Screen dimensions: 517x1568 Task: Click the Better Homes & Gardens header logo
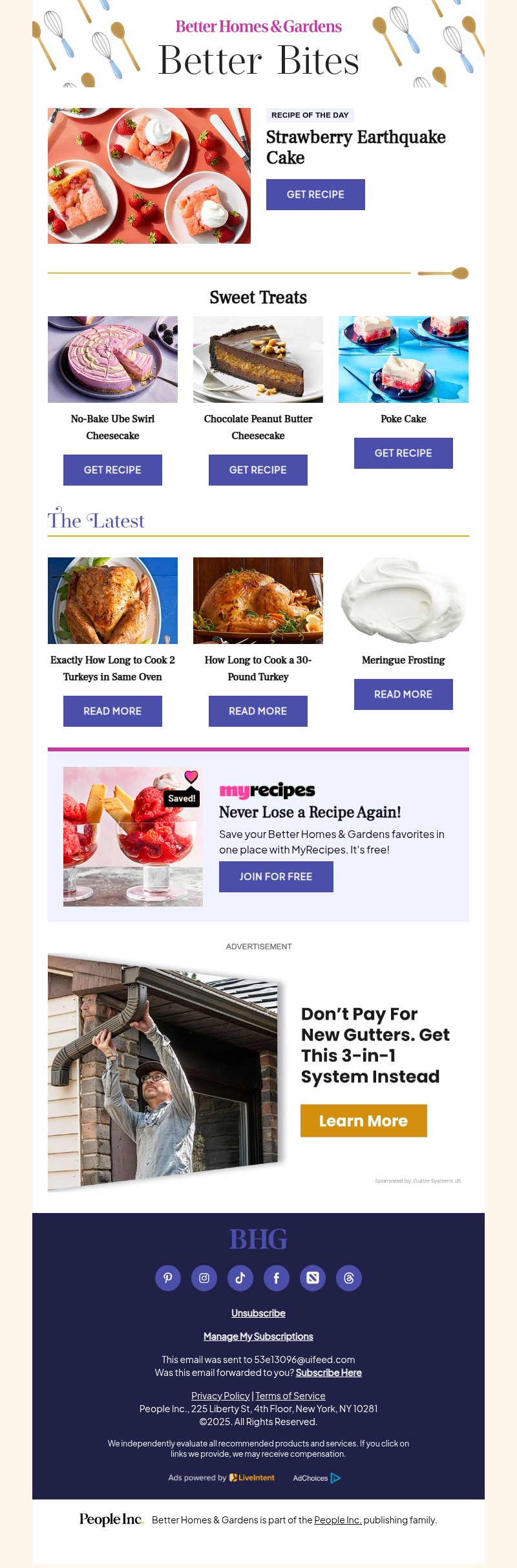[258, 27]
